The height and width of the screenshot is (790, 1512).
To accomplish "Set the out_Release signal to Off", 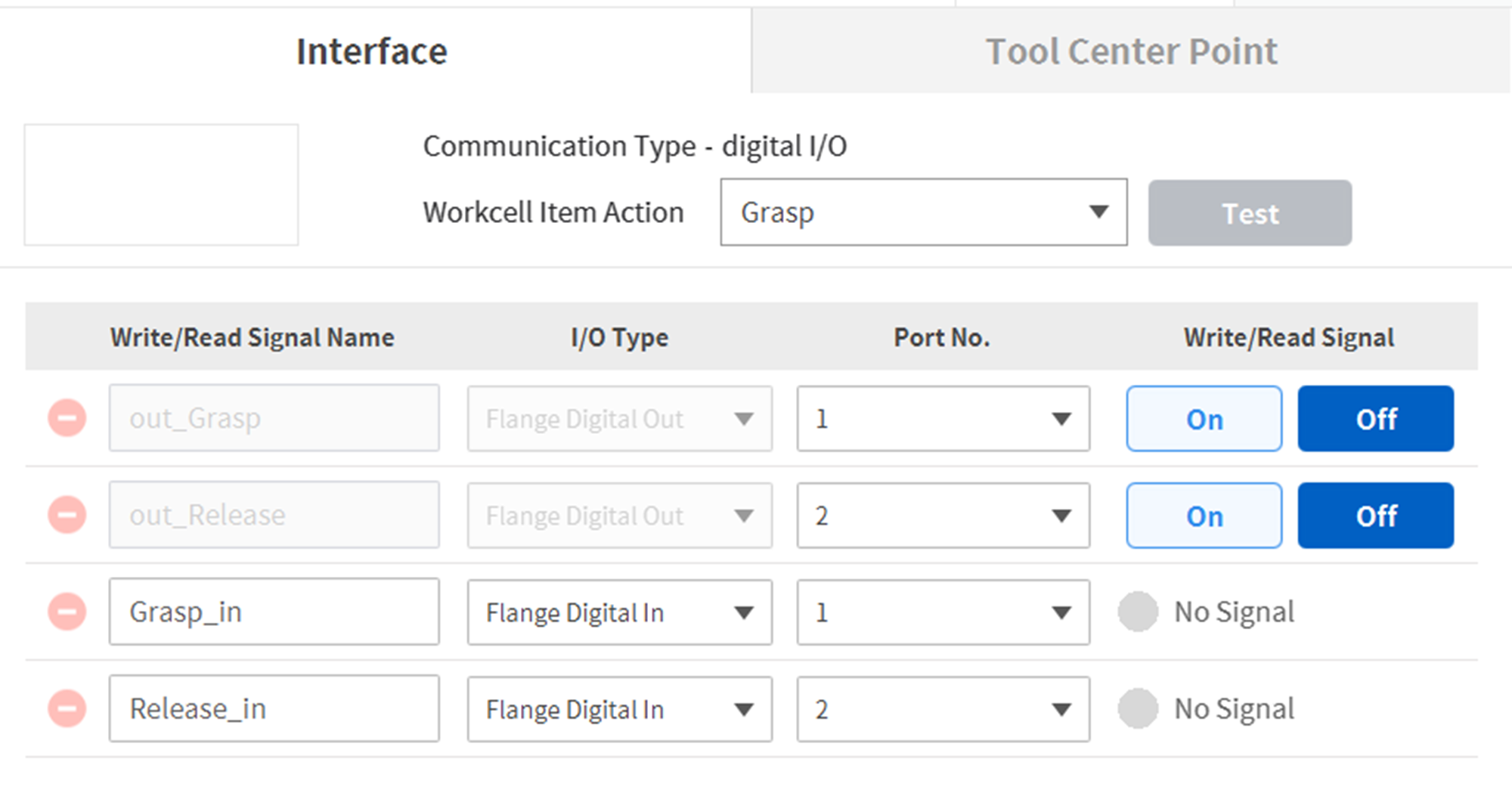I will [1375, 516].
